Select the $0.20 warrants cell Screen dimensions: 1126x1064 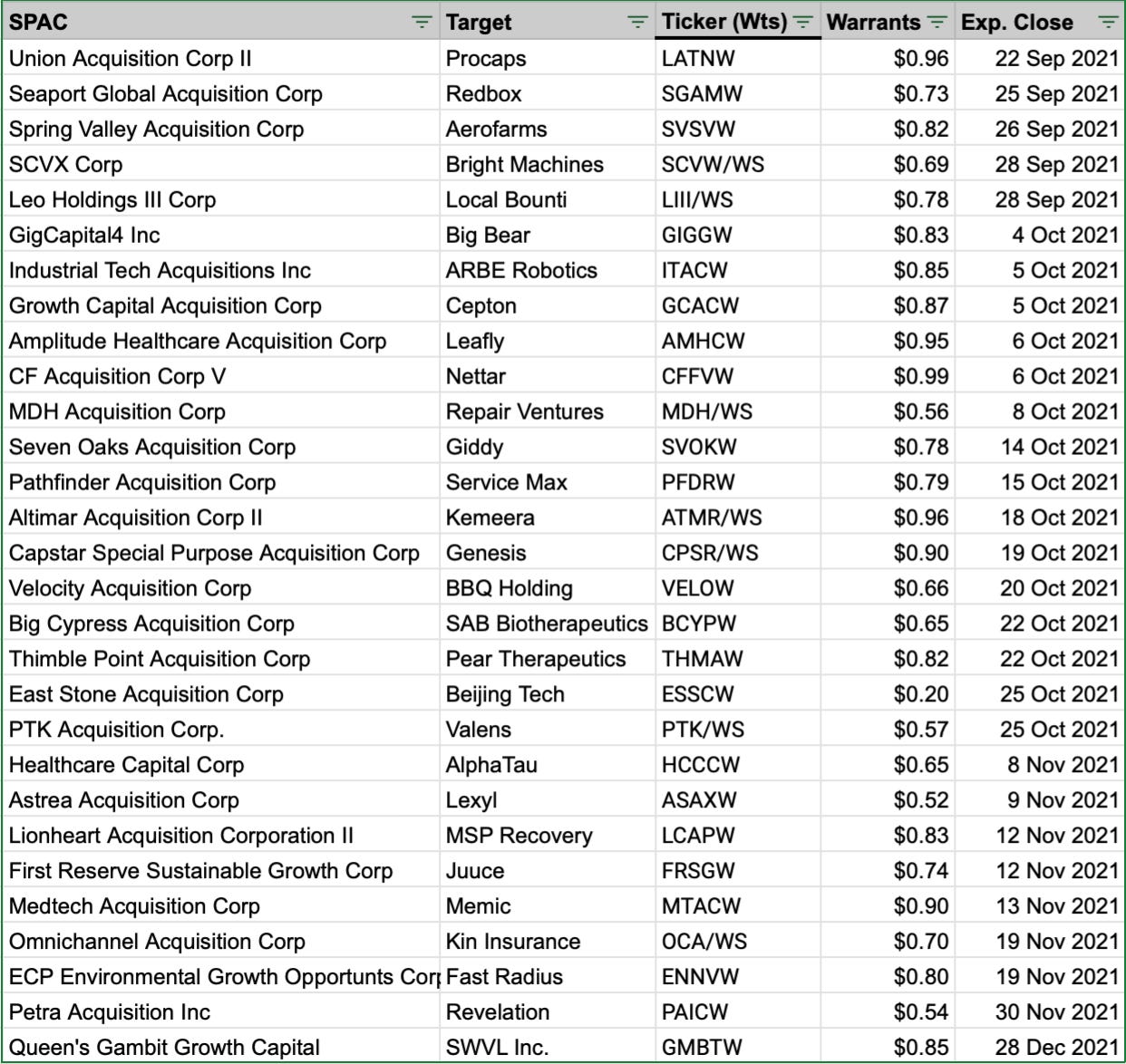click(x=888, y=695)
